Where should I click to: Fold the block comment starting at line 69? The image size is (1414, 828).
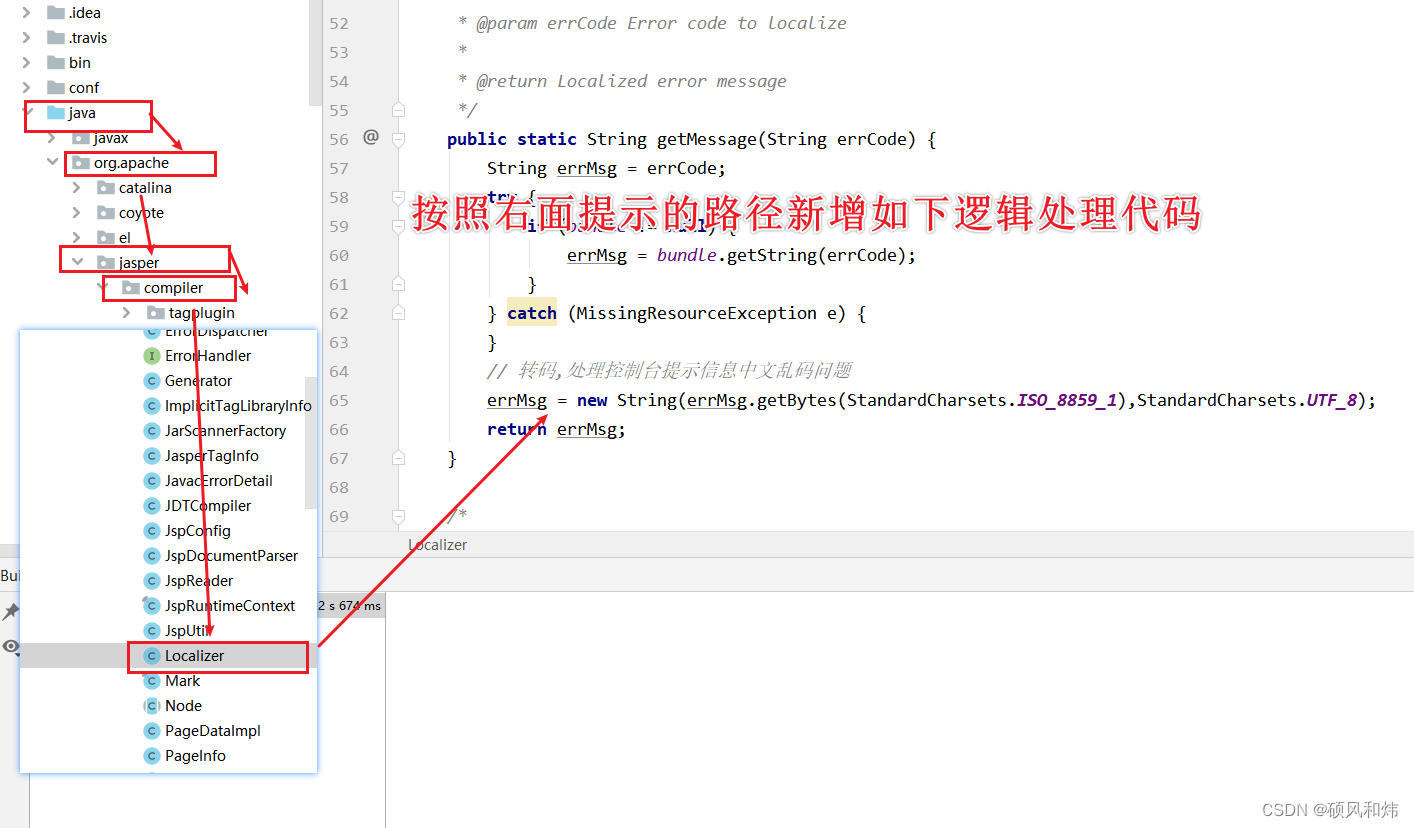(x=399, y=516)
